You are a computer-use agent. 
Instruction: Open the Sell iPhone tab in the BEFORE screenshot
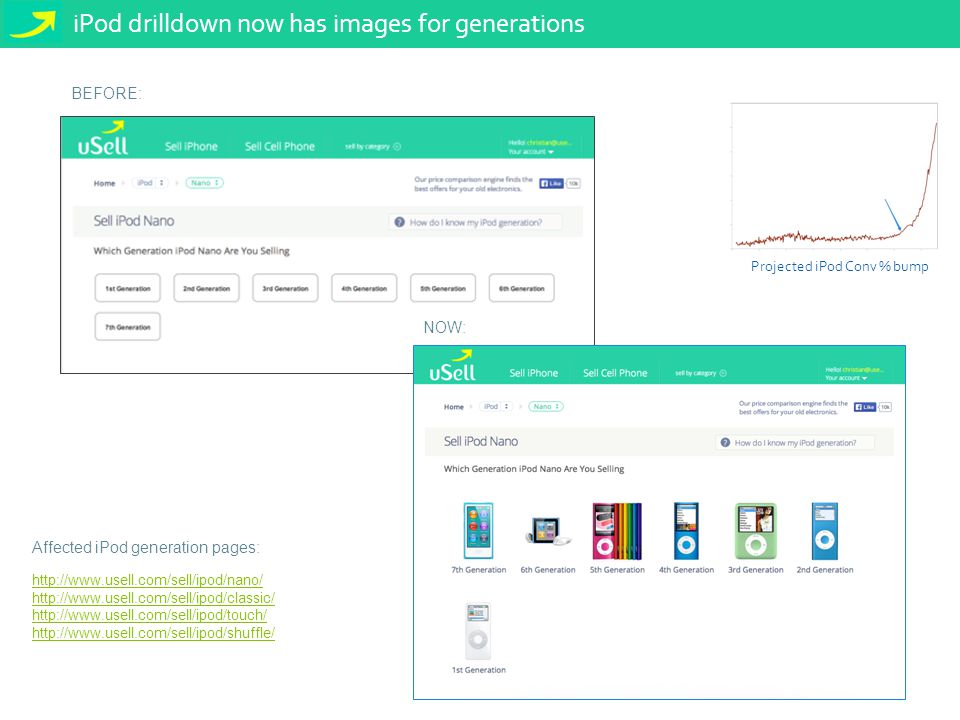191,146
